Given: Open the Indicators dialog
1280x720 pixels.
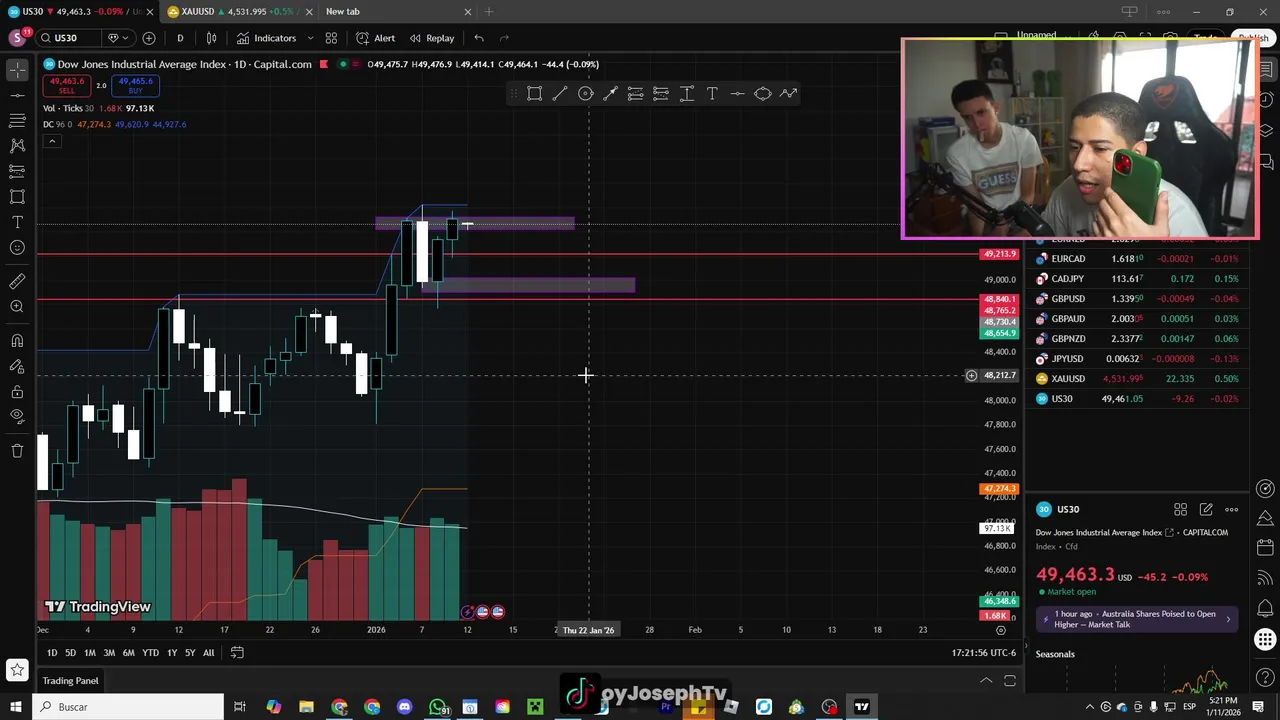Looking at the screenshot, I should [x=266, y=38].
